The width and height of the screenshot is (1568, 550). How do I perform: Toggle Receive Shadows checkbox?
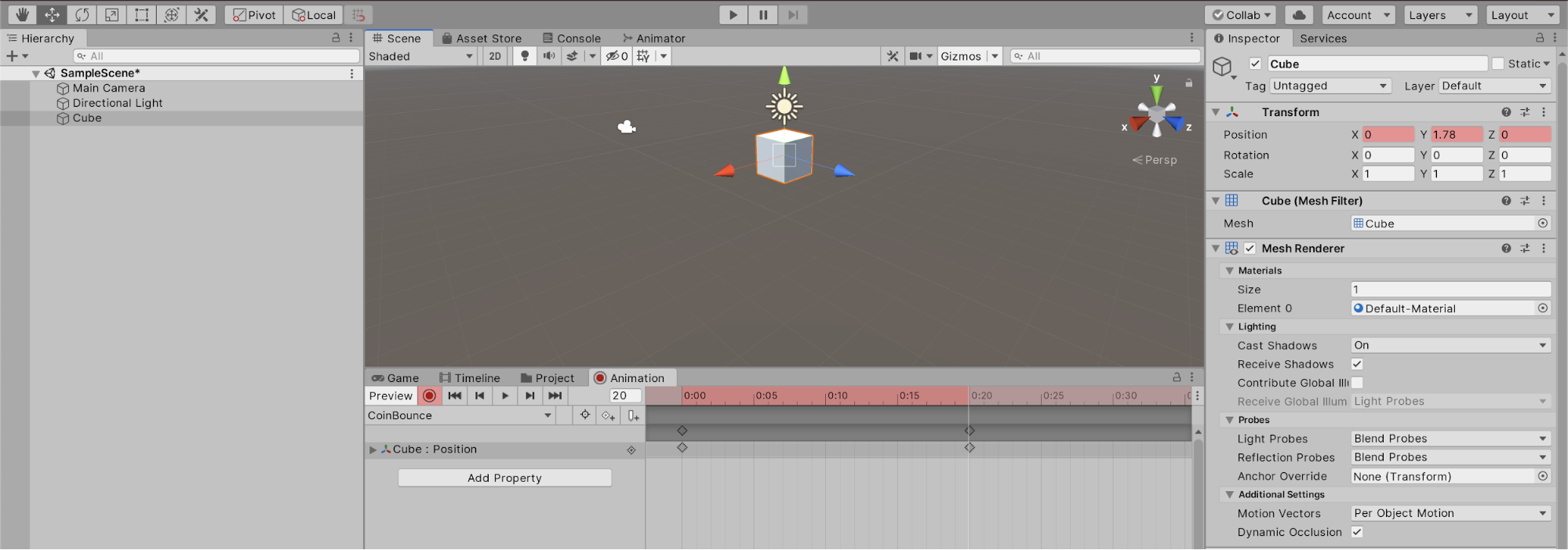pyautogui.click(x=1357, y=364)
